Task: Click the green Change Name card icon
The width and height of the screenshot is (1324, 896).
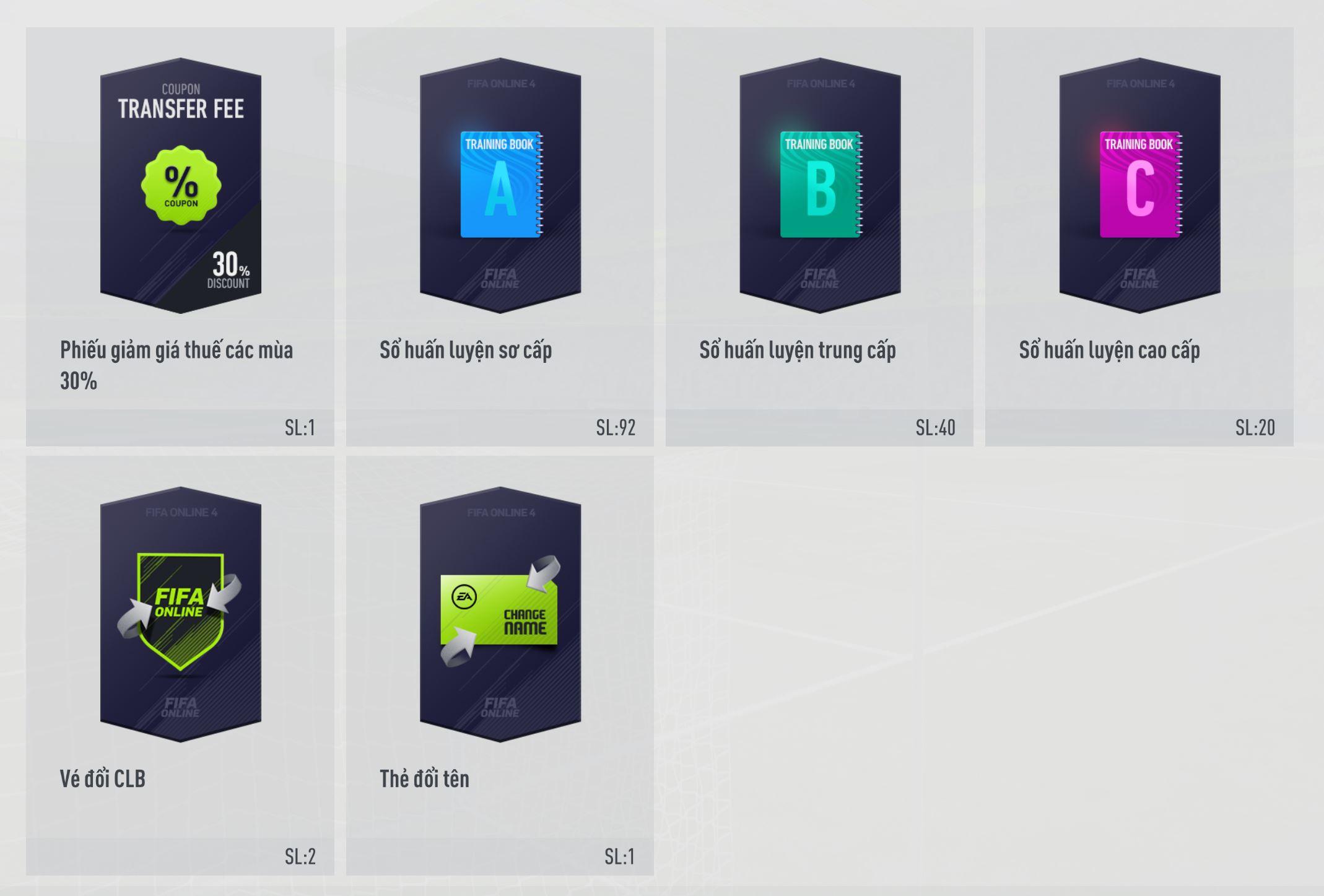Action: (x=500, y=611)
